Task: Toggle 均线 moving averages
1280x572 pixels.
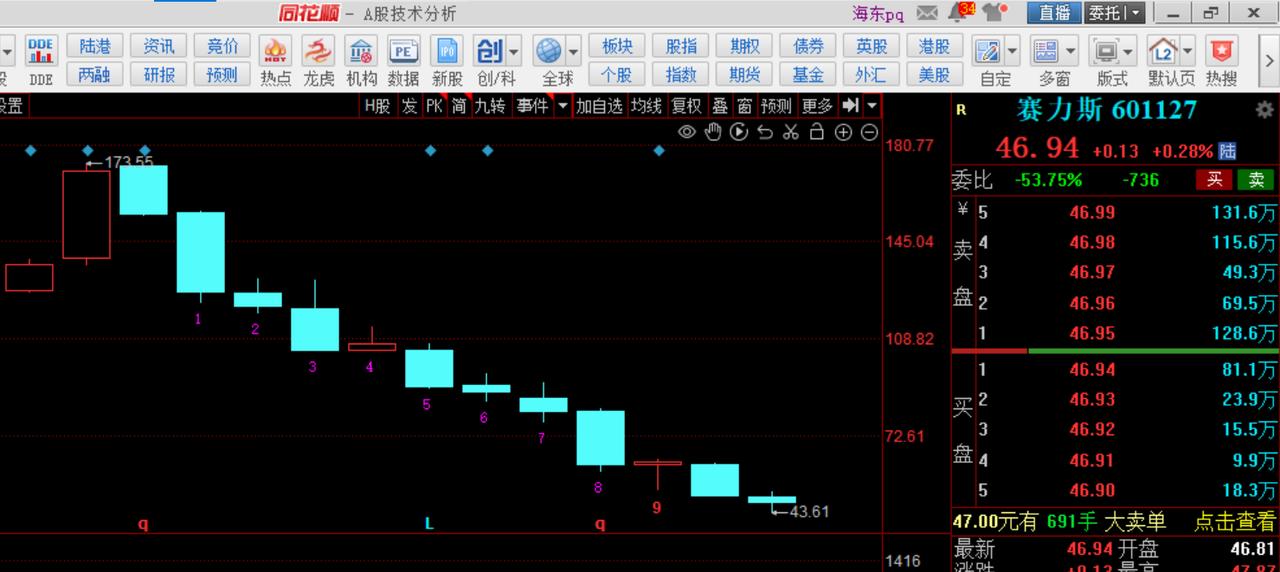Action: point(646,106)
